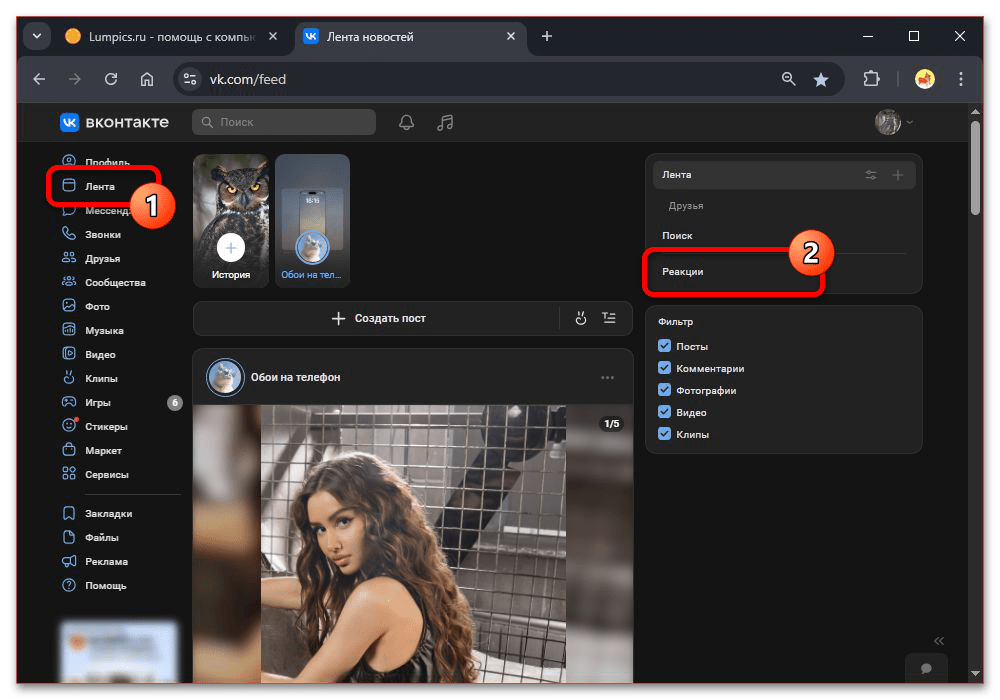The image size is (1000, 700).
Task: Disable the Клипы filter checkbox
Action: (665, 434)
